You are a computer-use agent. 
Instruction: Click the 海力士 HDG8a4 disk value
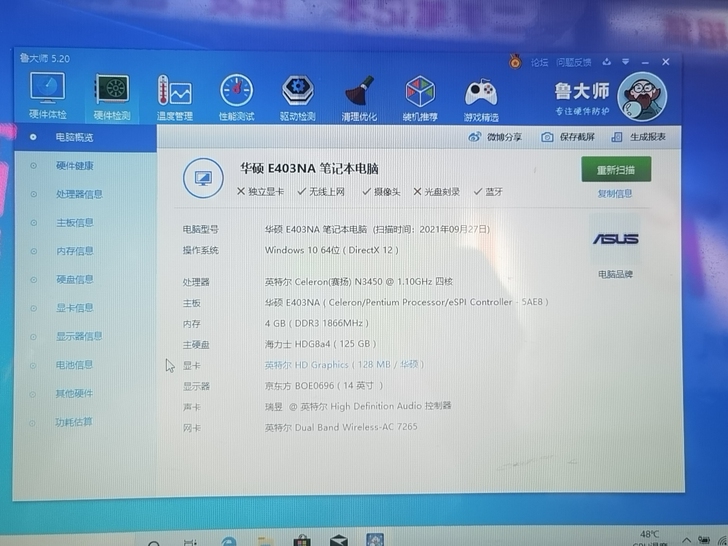(320, 344)
